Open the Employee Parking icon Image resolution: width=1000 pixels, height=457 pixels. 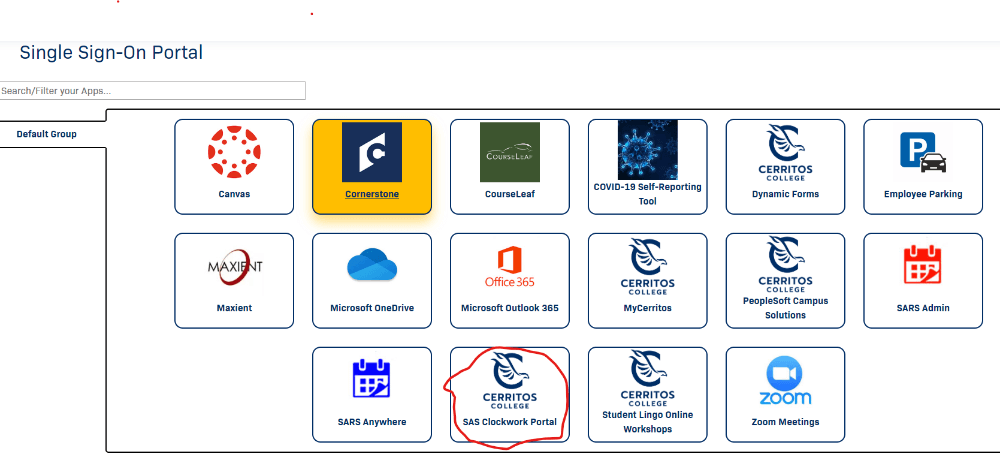[923, 153]
